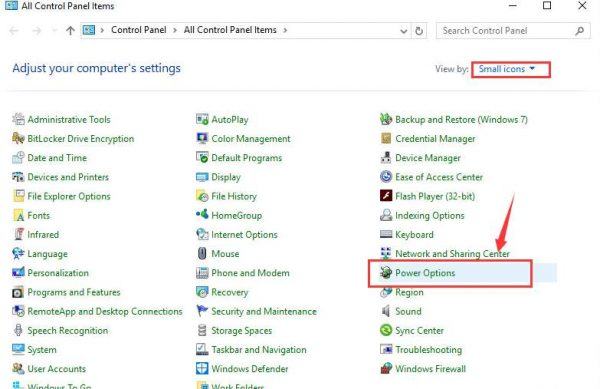Viewport: 600px width, 389px height.
Task: Click the Date and Time icon
Action: click(18, 157)
